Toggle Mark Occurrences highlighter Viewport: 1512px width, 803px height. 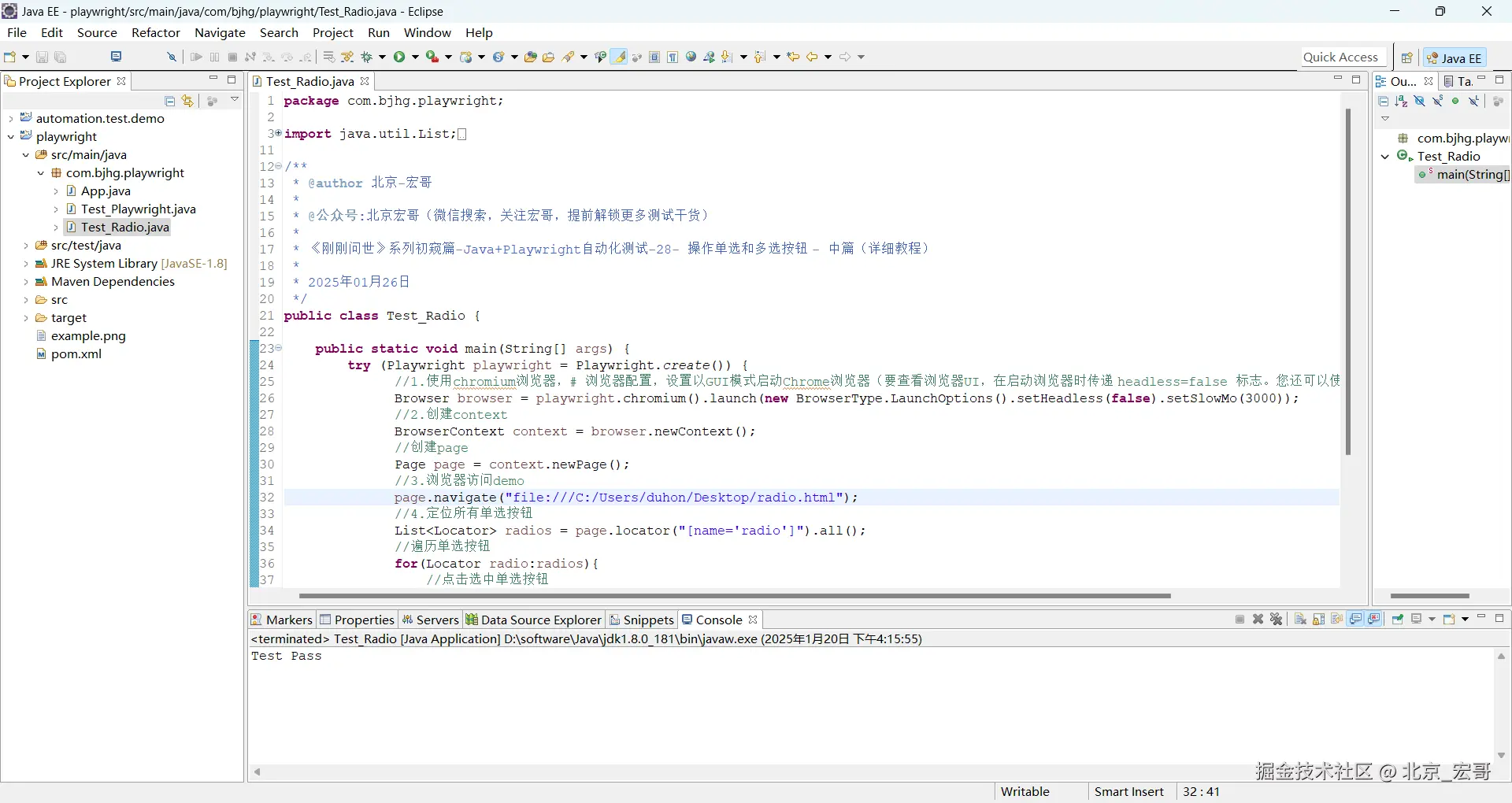coord(620,57)
